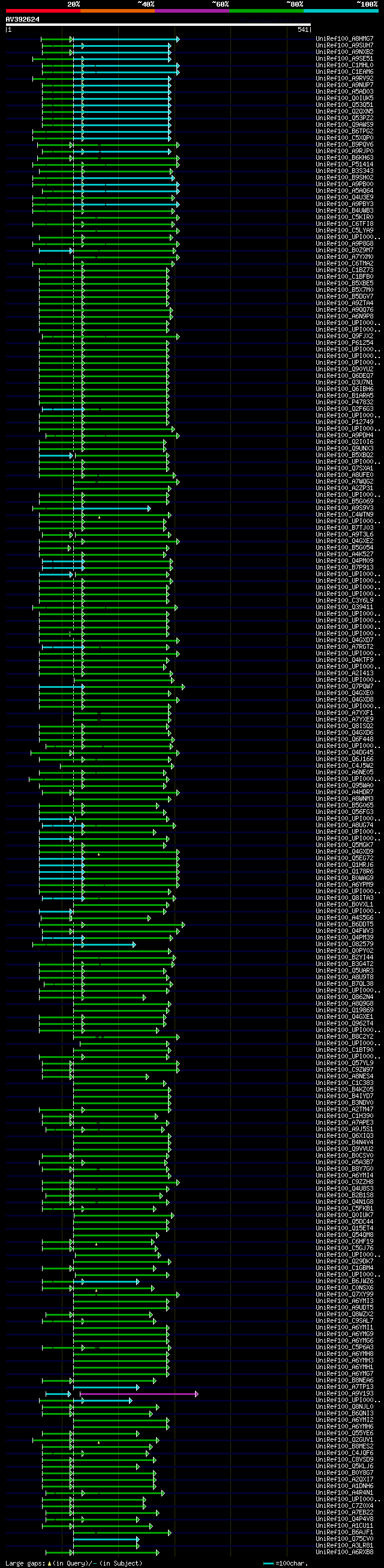Viewport: 384px width, 1568px height.
Task: Click UniRef100_Q3U7N1 label
Action: click(344, 382)
